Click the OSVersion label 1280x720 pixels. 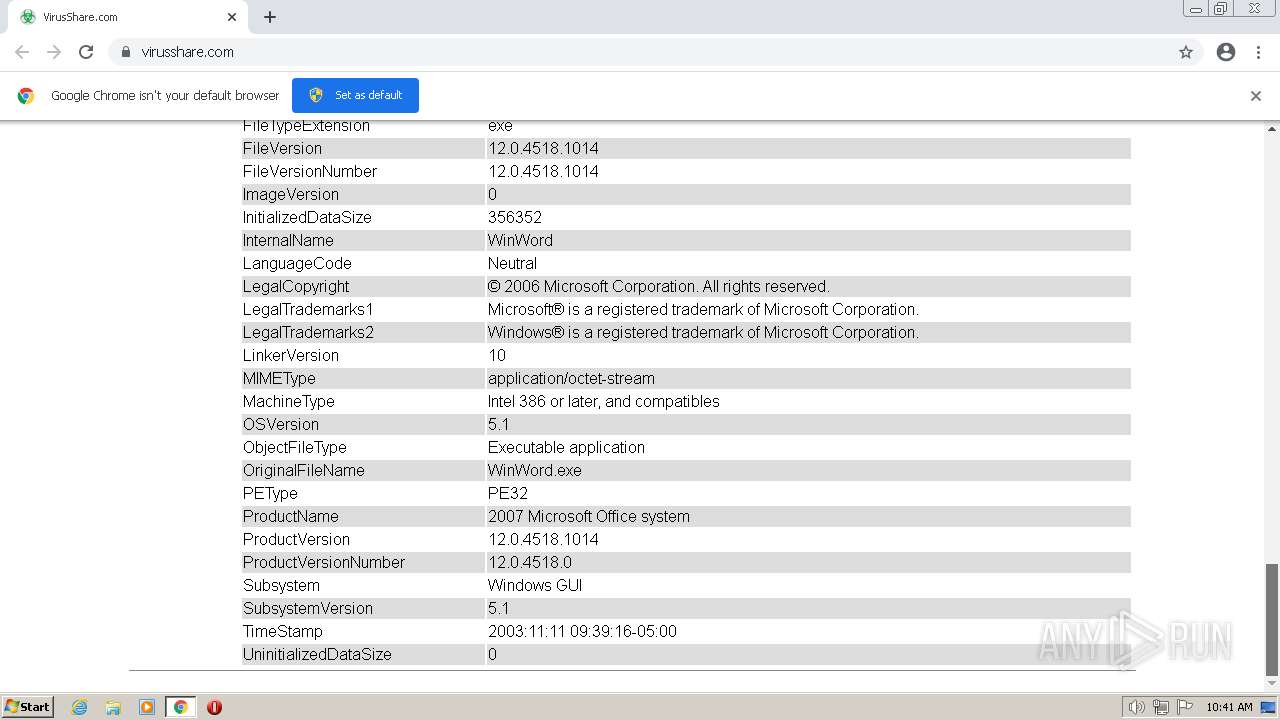pyautogui.click(x=281, y=424)
